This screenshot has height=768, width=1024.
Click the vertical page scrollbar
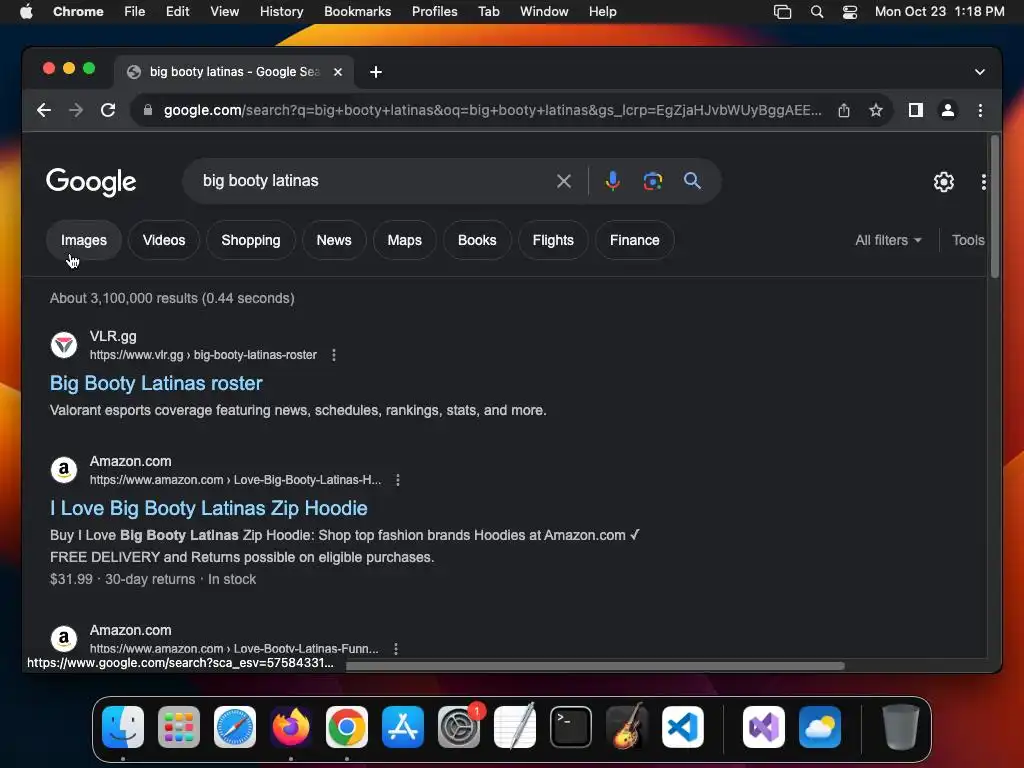pyautogui.click(x=995, y=206)
